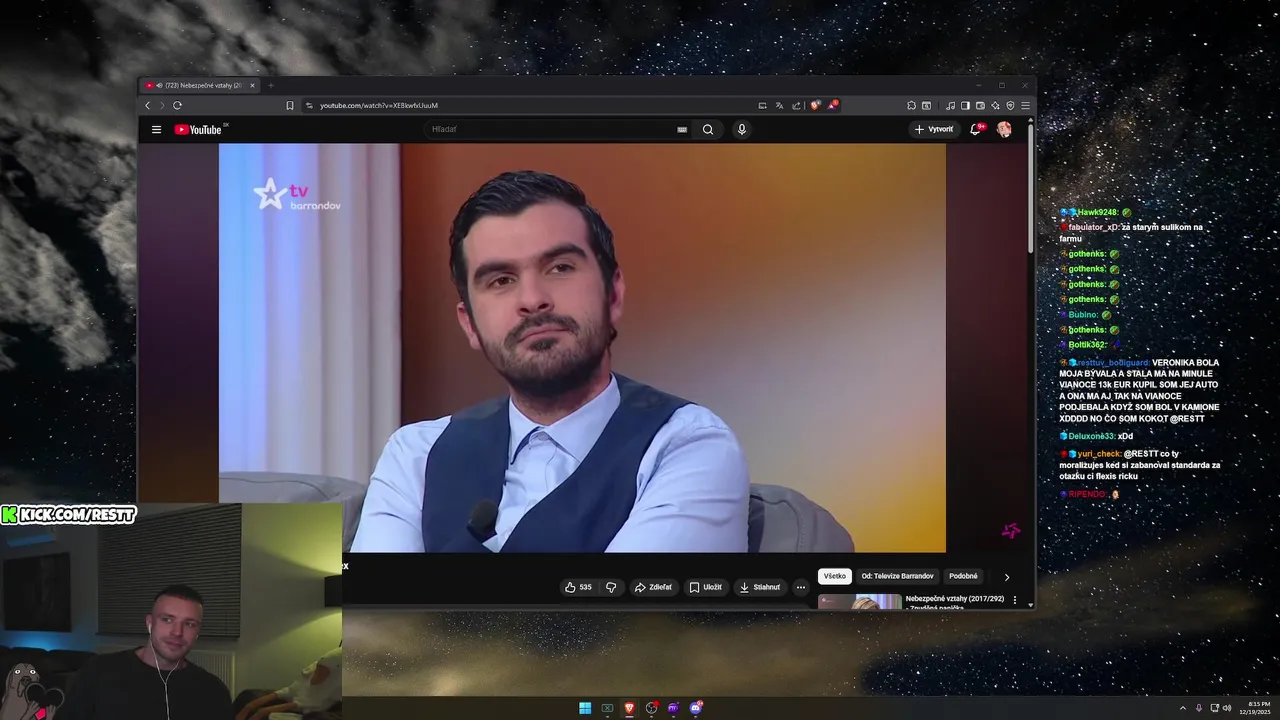Show hidden tray icons chevron

point(1183,708)
